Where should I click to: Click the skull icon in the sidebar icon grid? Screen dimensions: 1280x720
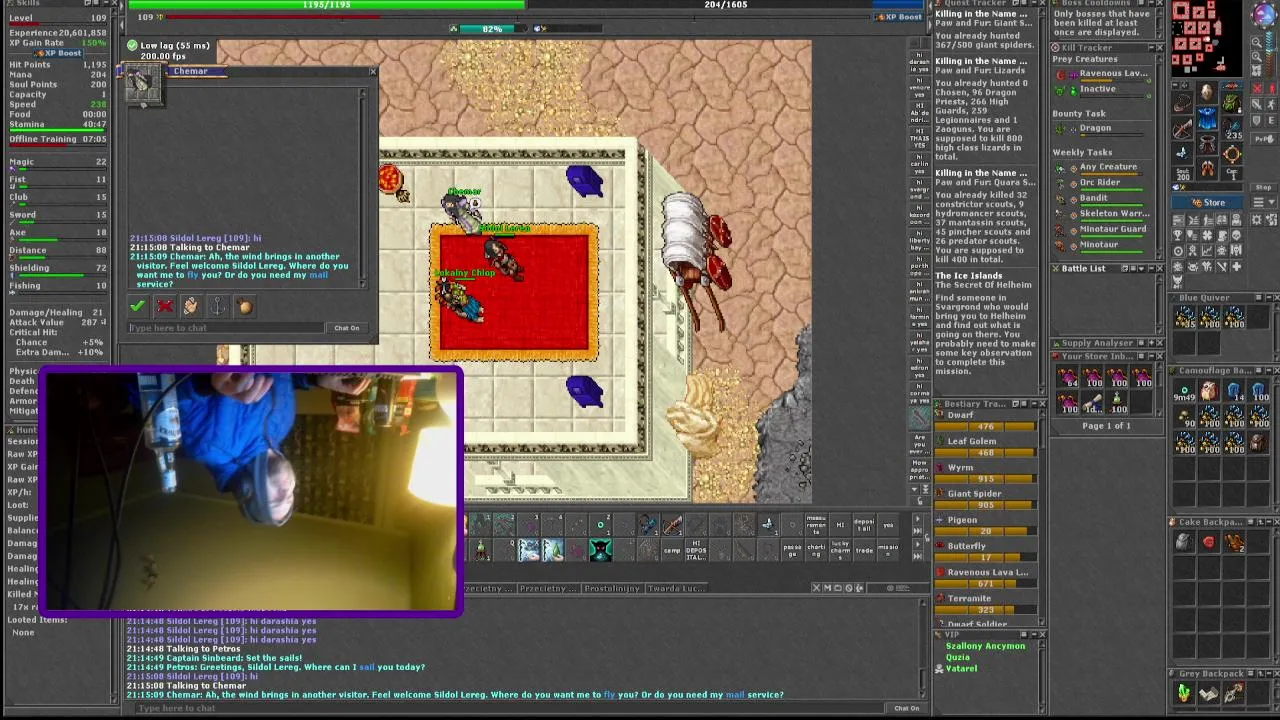[1236, 235]
